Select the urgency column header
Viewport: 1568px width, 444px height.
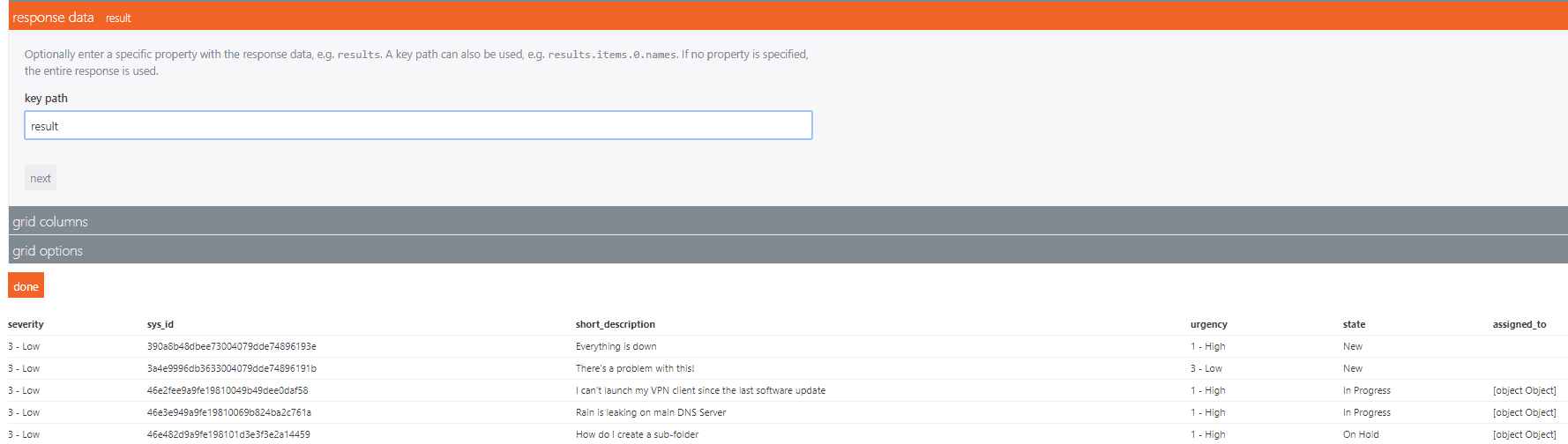point(1209,324)
